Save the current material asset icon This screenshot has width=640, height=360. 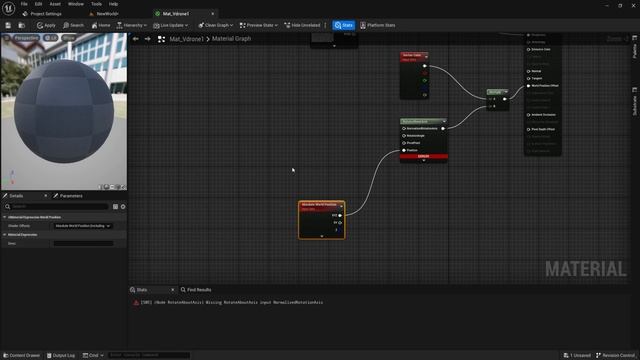(8, 25)
